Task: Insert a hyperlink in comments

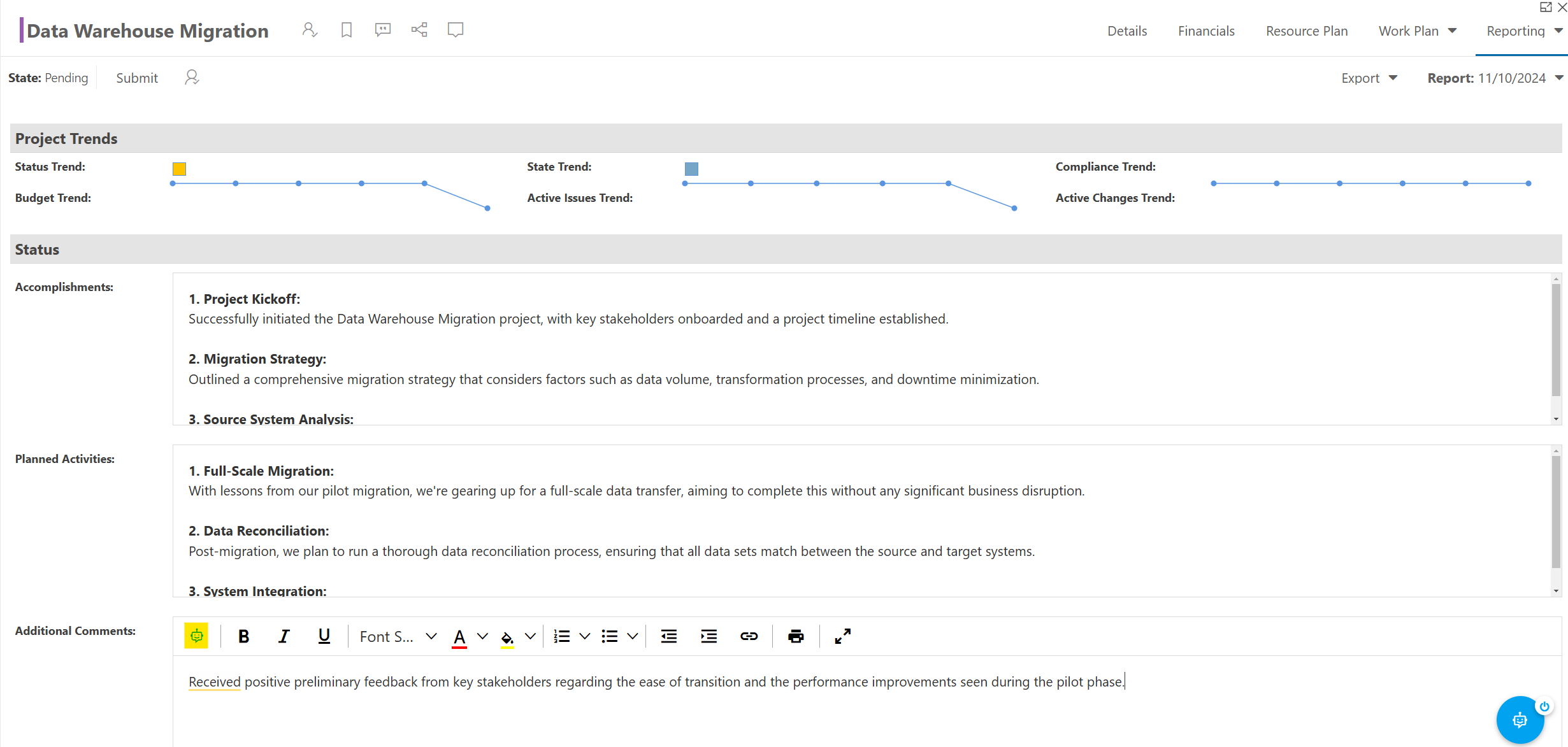Action: [x=749, y=636]
